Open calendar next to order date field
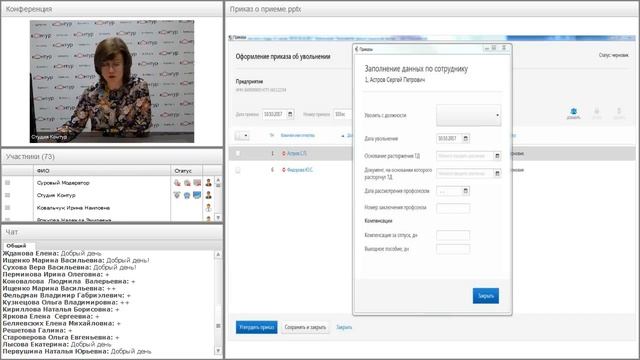The width and height of the screenshot is (640, 360). pos(290,114)
